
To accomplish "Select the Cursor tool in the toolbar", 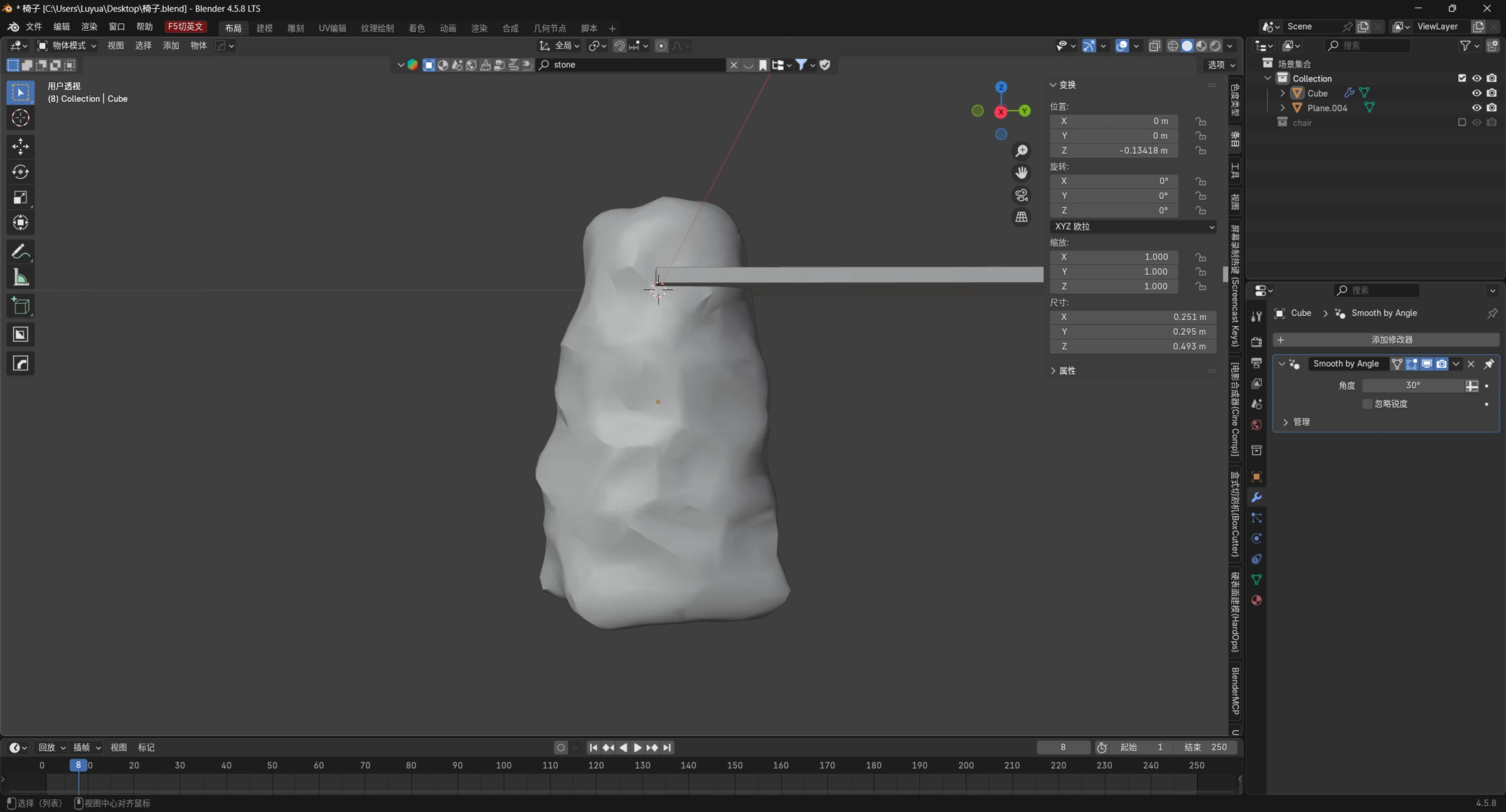I will 20,118.
